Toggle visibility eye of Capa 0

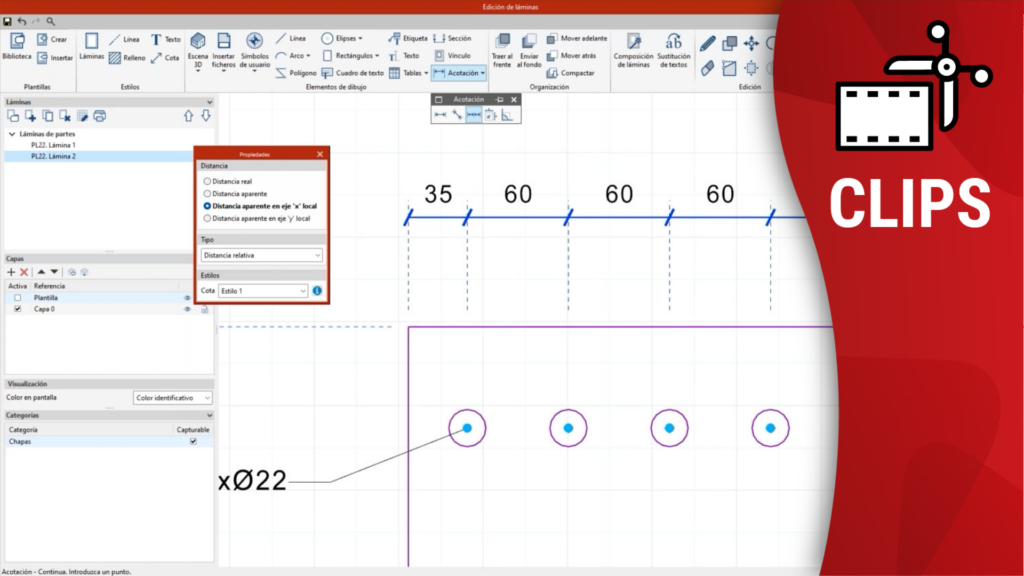[187, 310]
